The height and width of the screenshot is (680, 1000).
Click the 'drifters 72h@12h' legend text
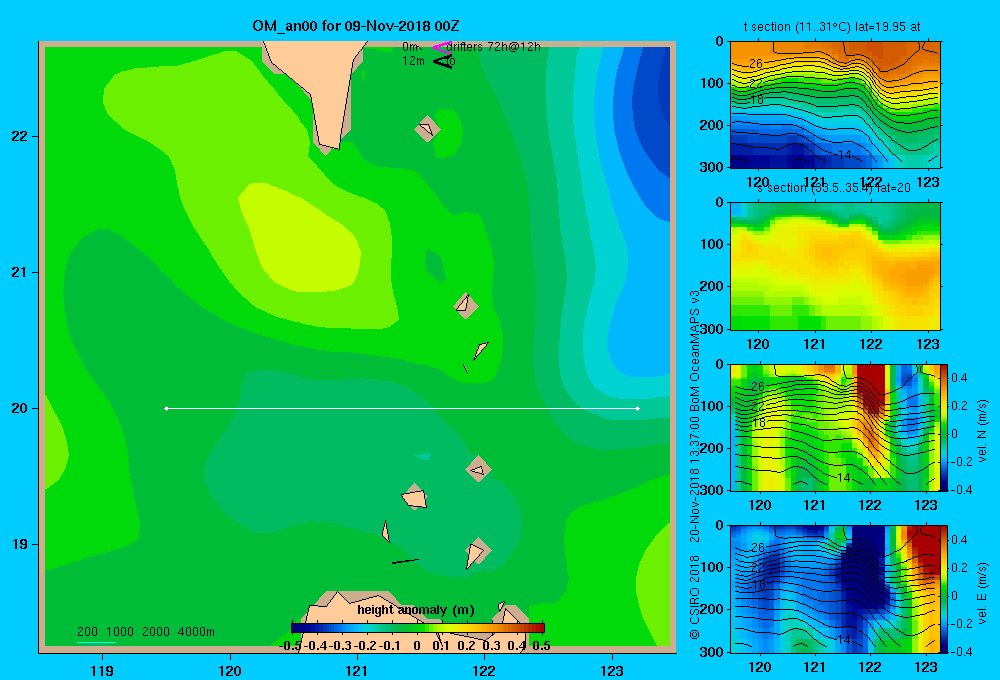(x=494, y=47)
